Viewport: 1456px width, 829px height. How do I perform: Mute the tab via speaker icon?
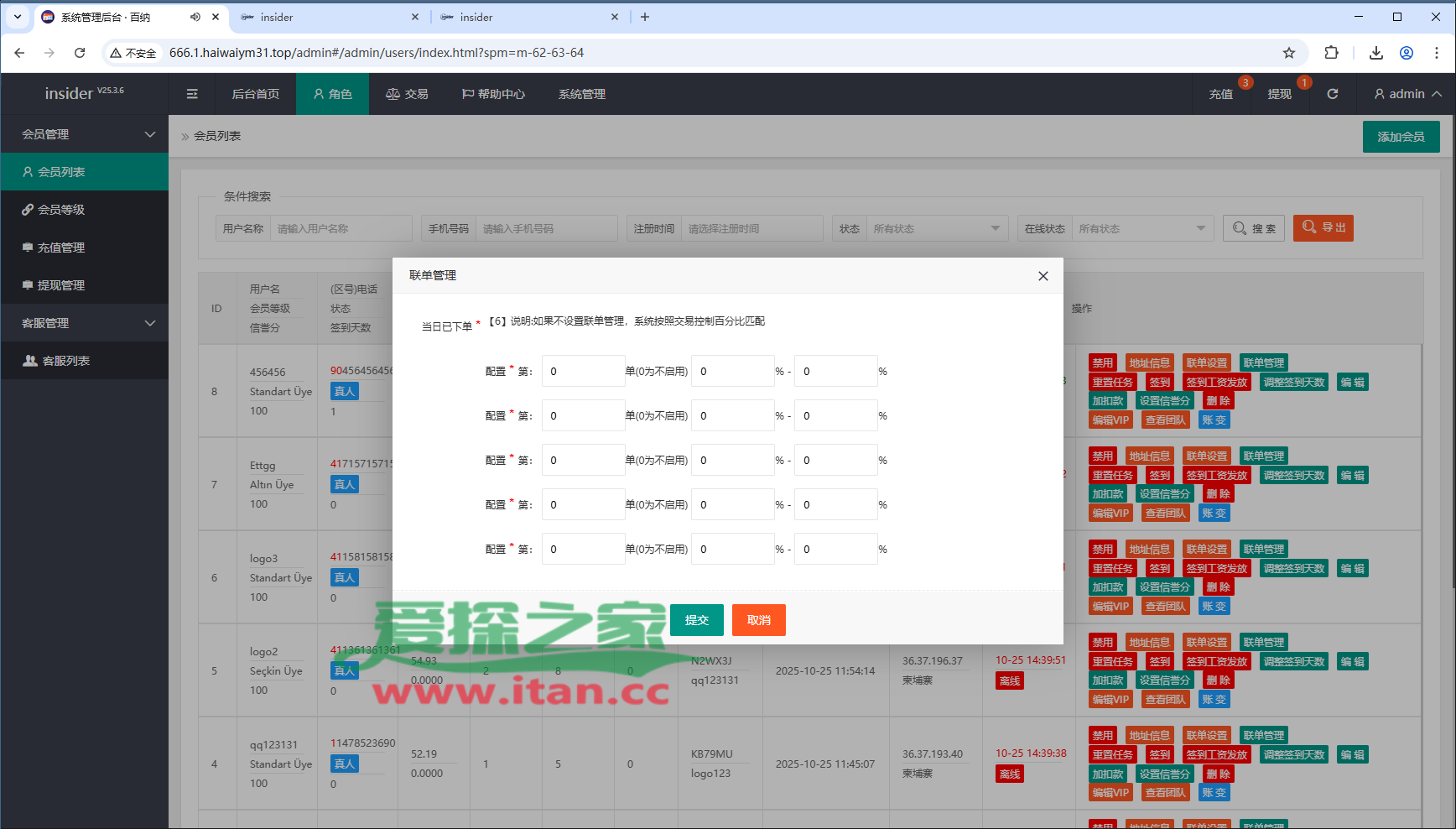[195, 17]
